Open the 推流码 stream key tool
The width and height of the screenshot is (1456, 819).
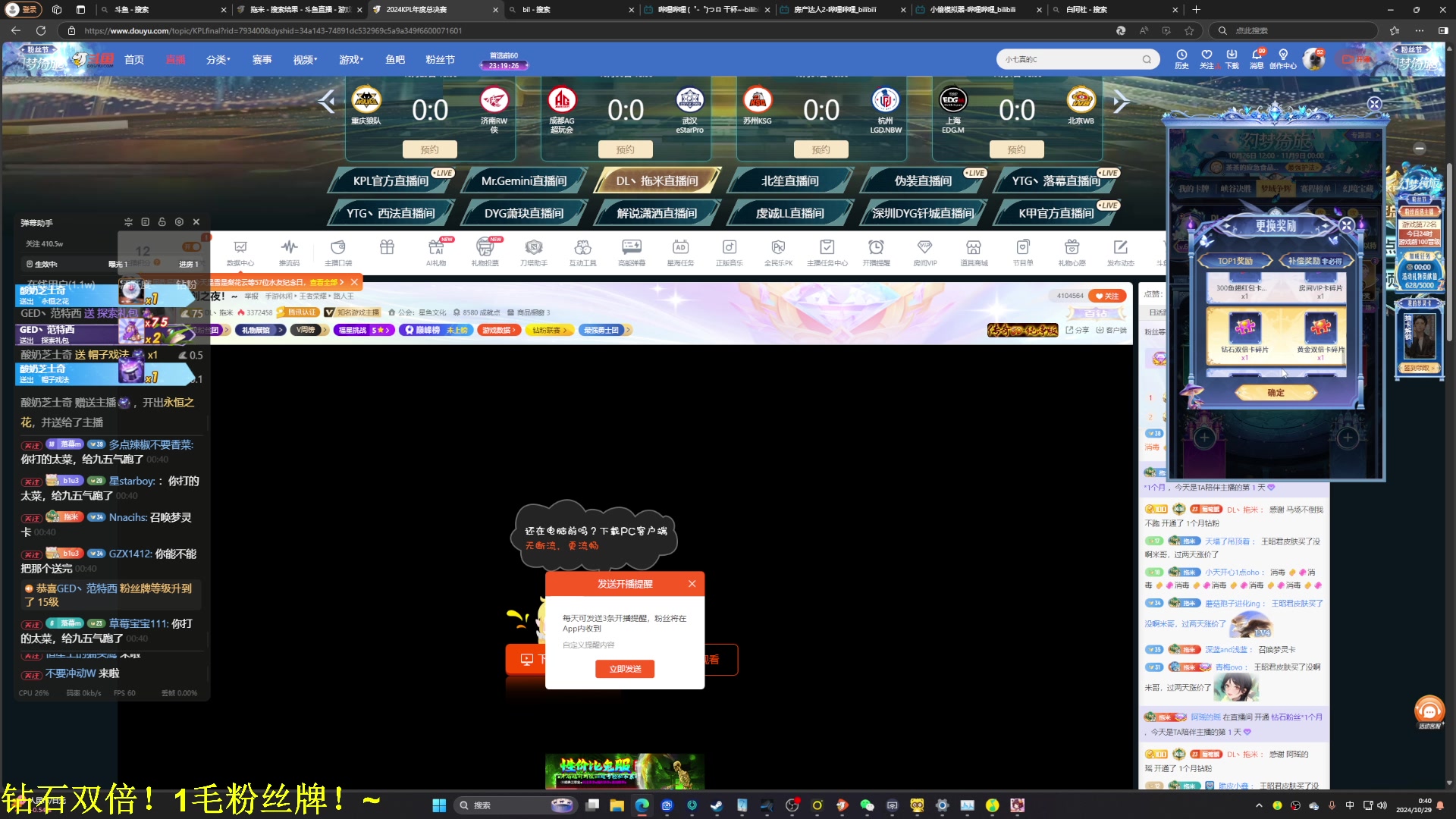[289, 253]
